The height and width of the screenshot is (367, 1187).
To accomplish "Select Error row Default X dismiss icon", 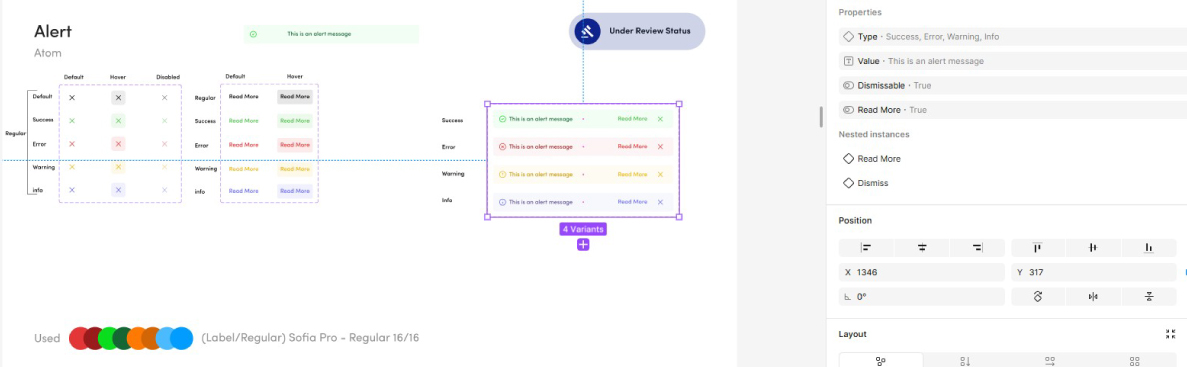I will [72, 144].
